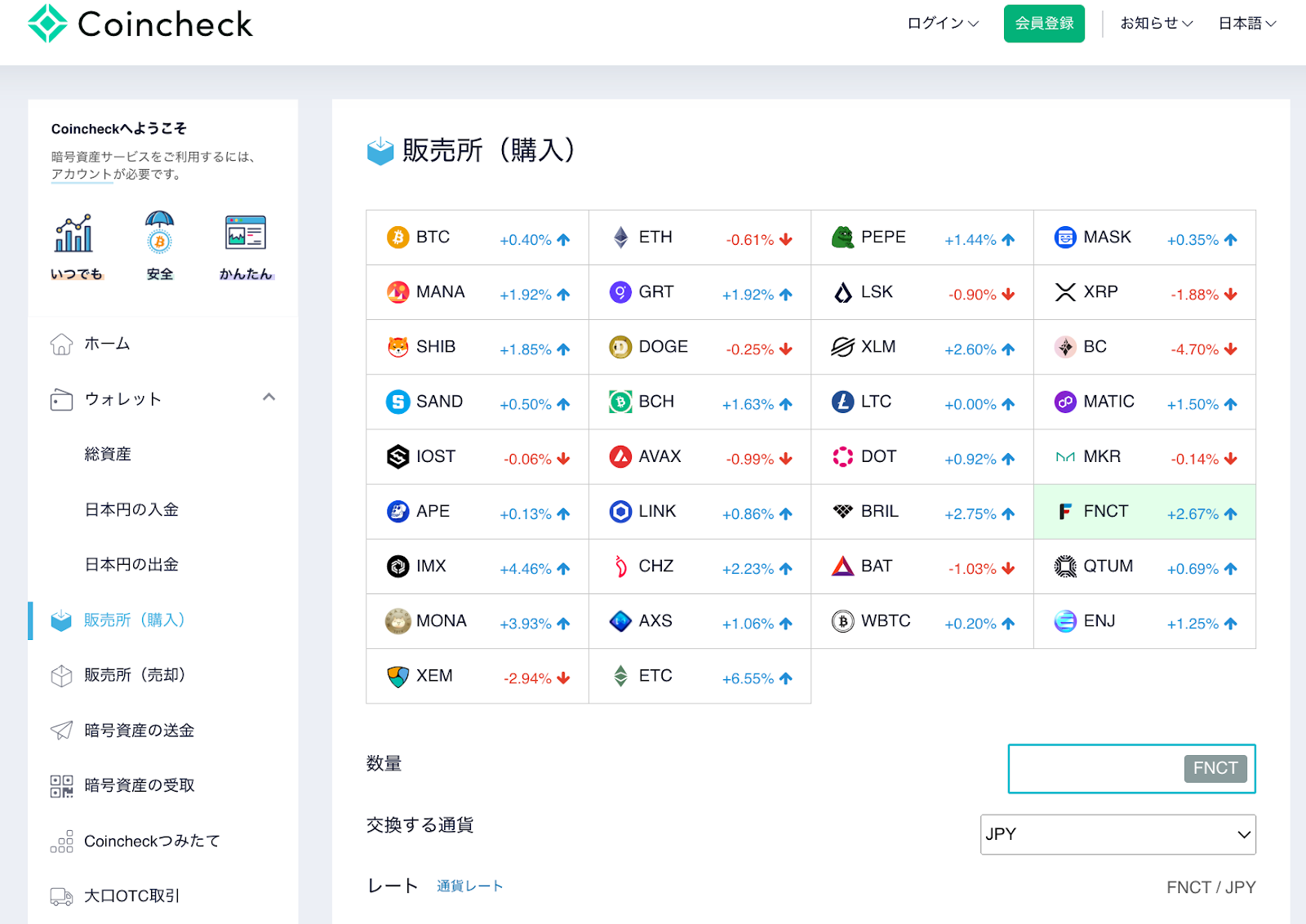Select the PEPE frog icon
This screenshot has width=1306, height=924.
pos(842,238)
